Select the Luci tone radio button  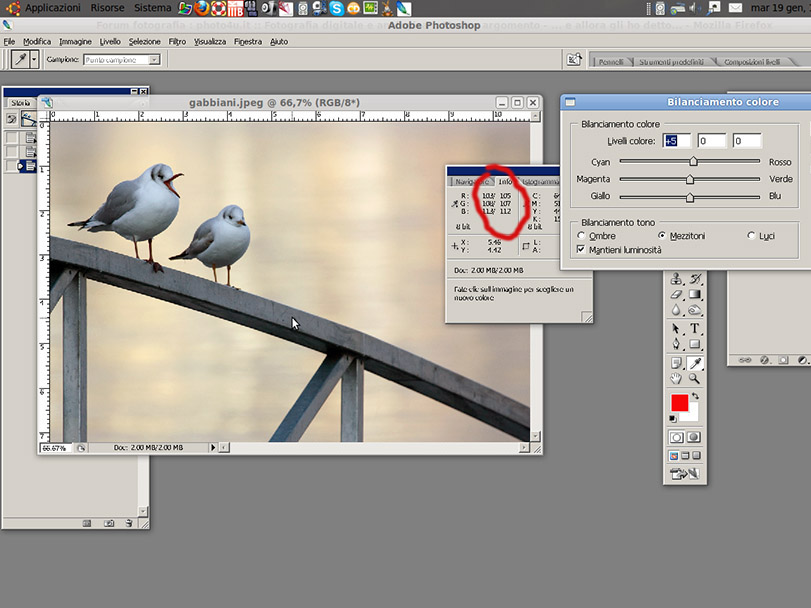[752, 235]
